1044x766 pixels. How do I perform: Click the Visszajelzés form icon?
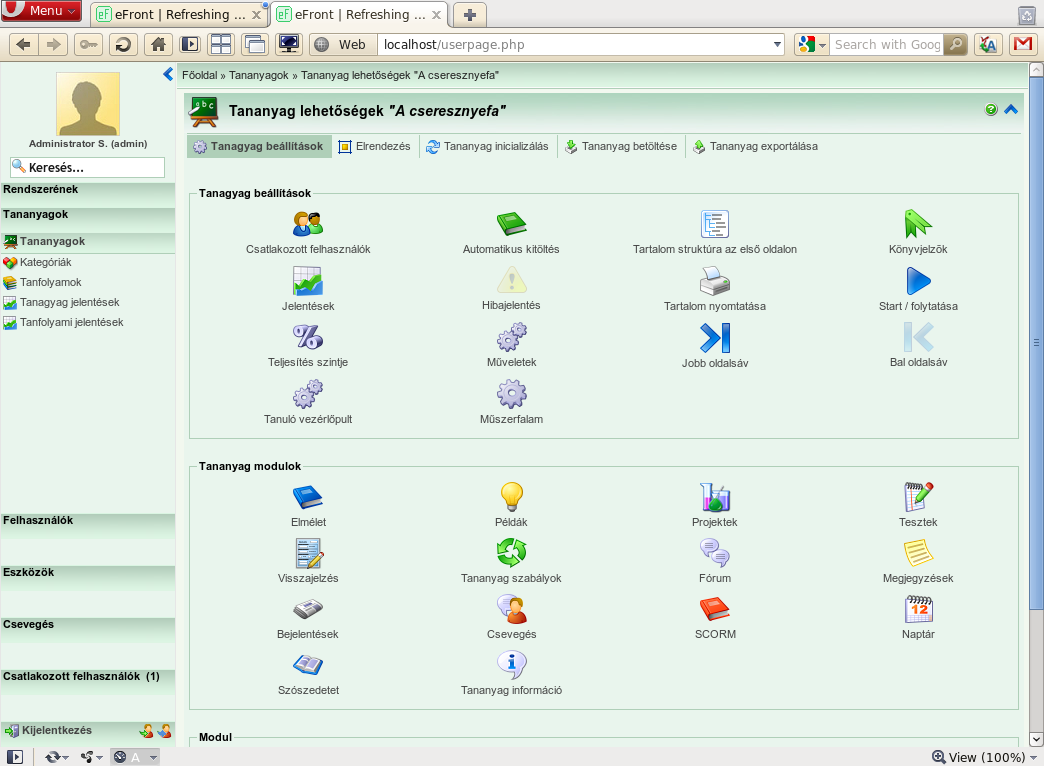click(x=309, y=553)
